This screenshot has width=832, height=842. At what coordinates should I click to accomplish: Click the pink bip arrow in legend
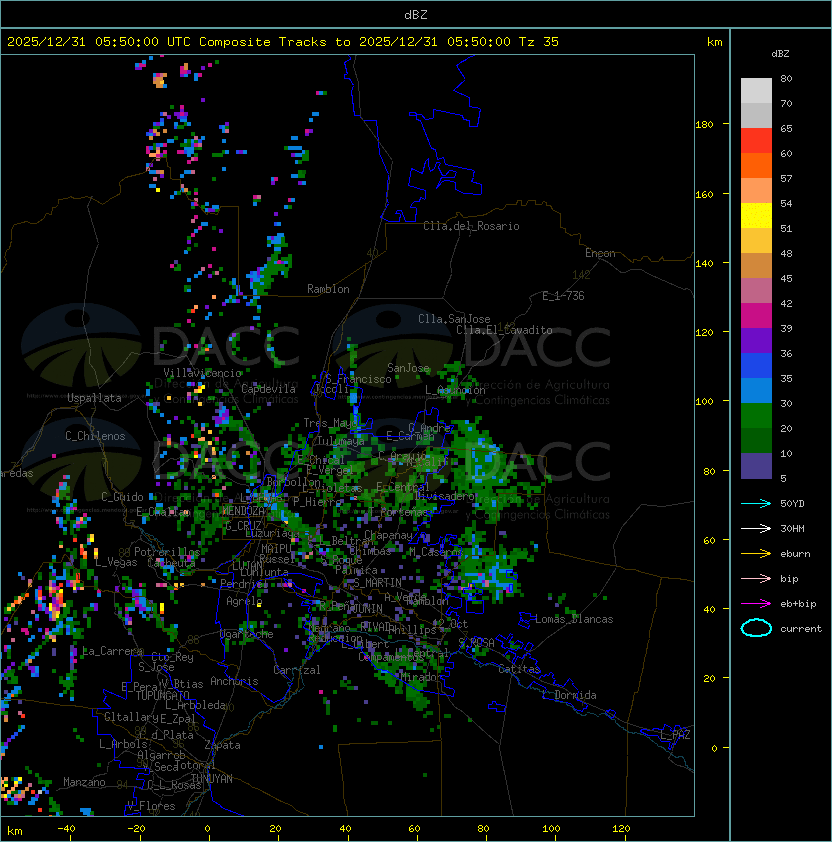coord(756,578)
